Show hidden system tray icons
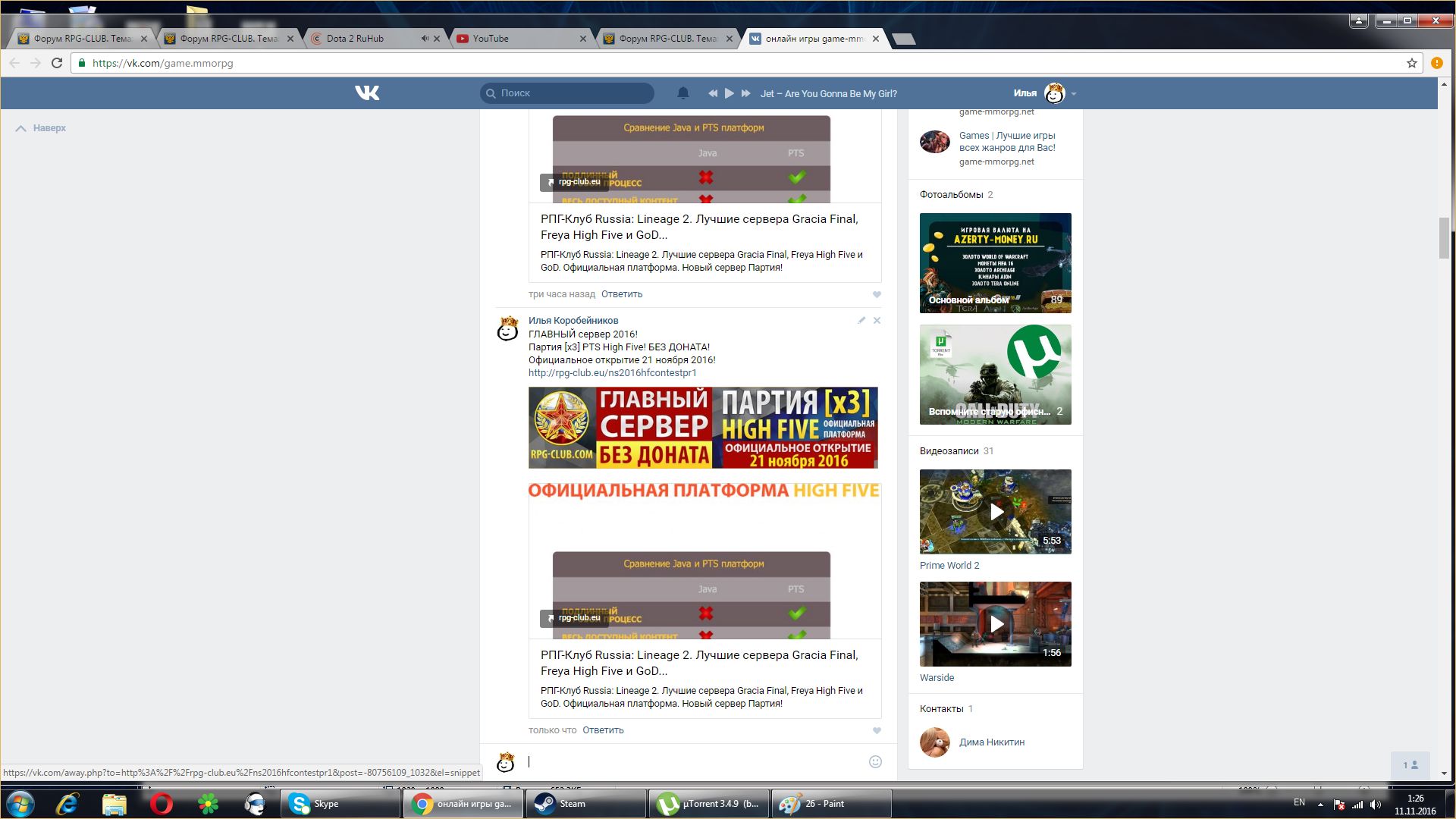The height and width of the screenshot is (819, 1456). point(1320,804)
